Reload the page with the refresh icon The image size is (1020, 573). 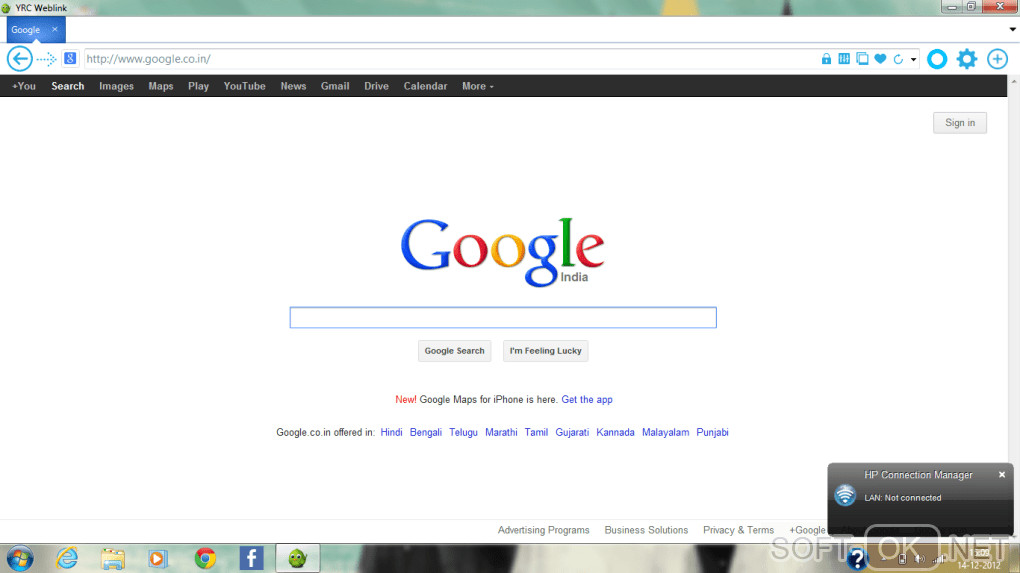(x=898, y=59)
